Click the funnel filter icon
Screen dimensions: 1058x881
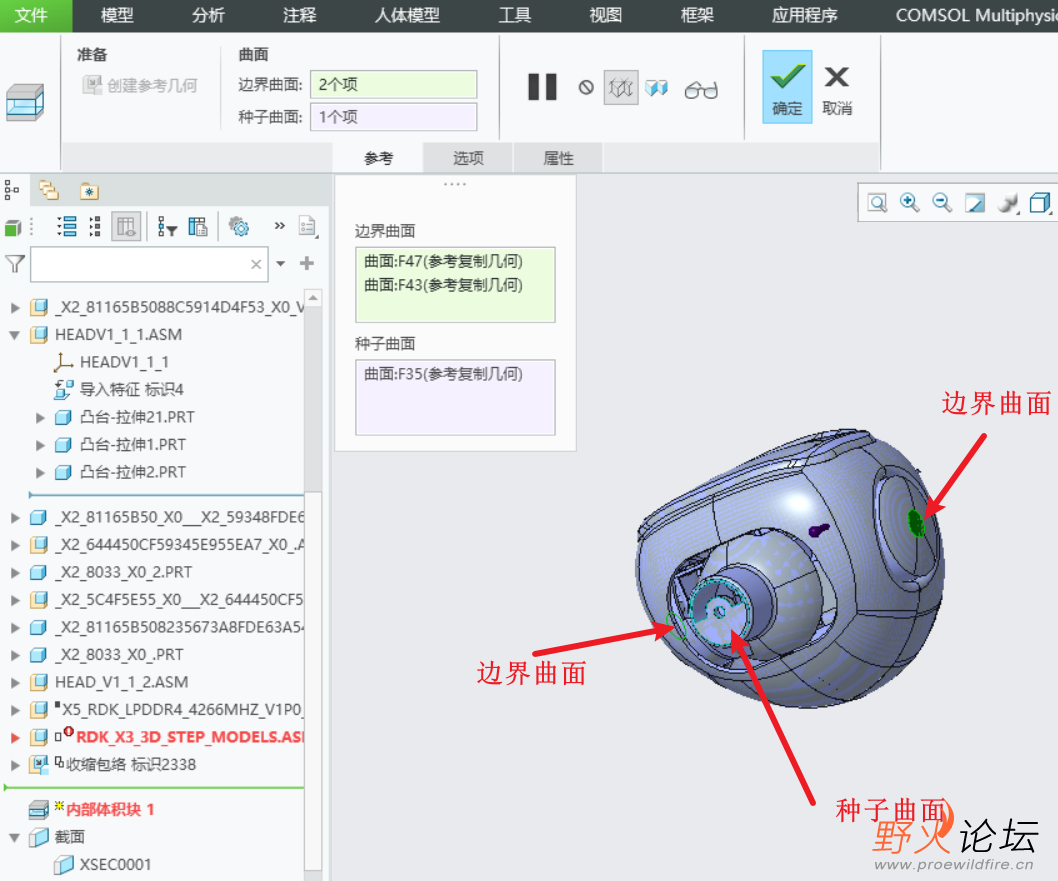click(x=14, y=264)
